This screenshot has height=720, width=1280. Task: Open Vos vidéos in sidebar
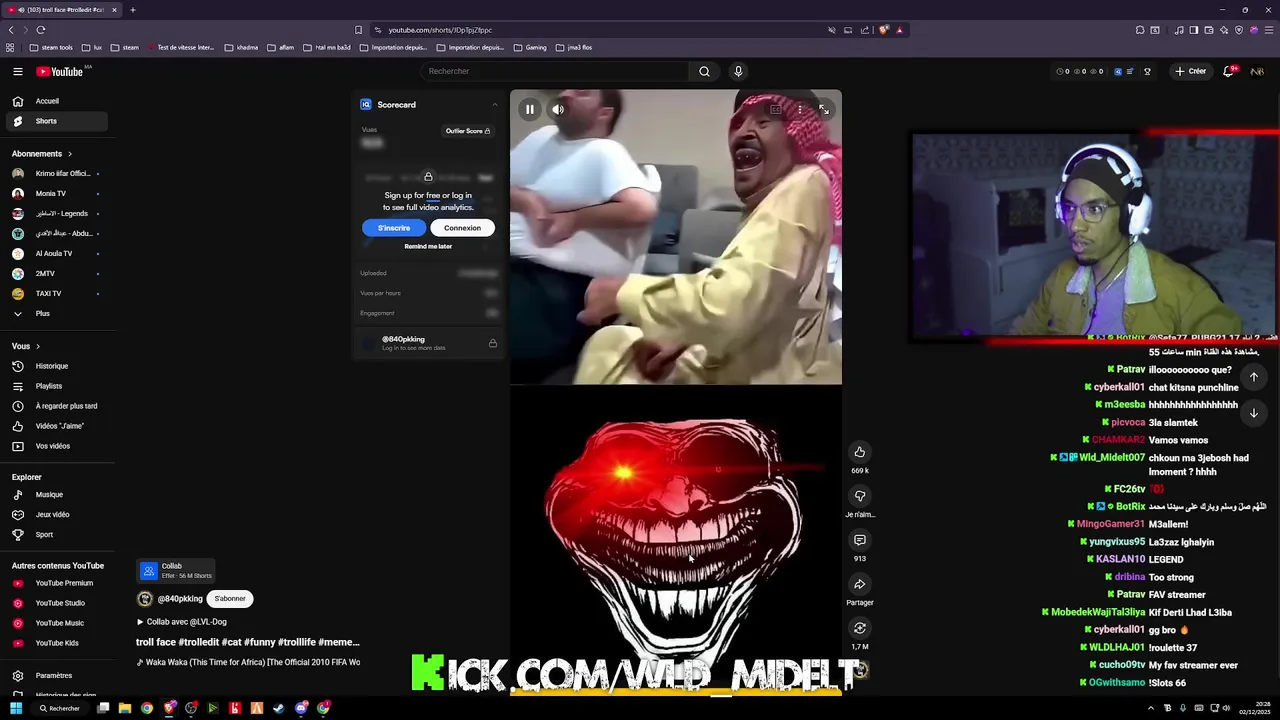pyautogui.click(x=55, y=446)
